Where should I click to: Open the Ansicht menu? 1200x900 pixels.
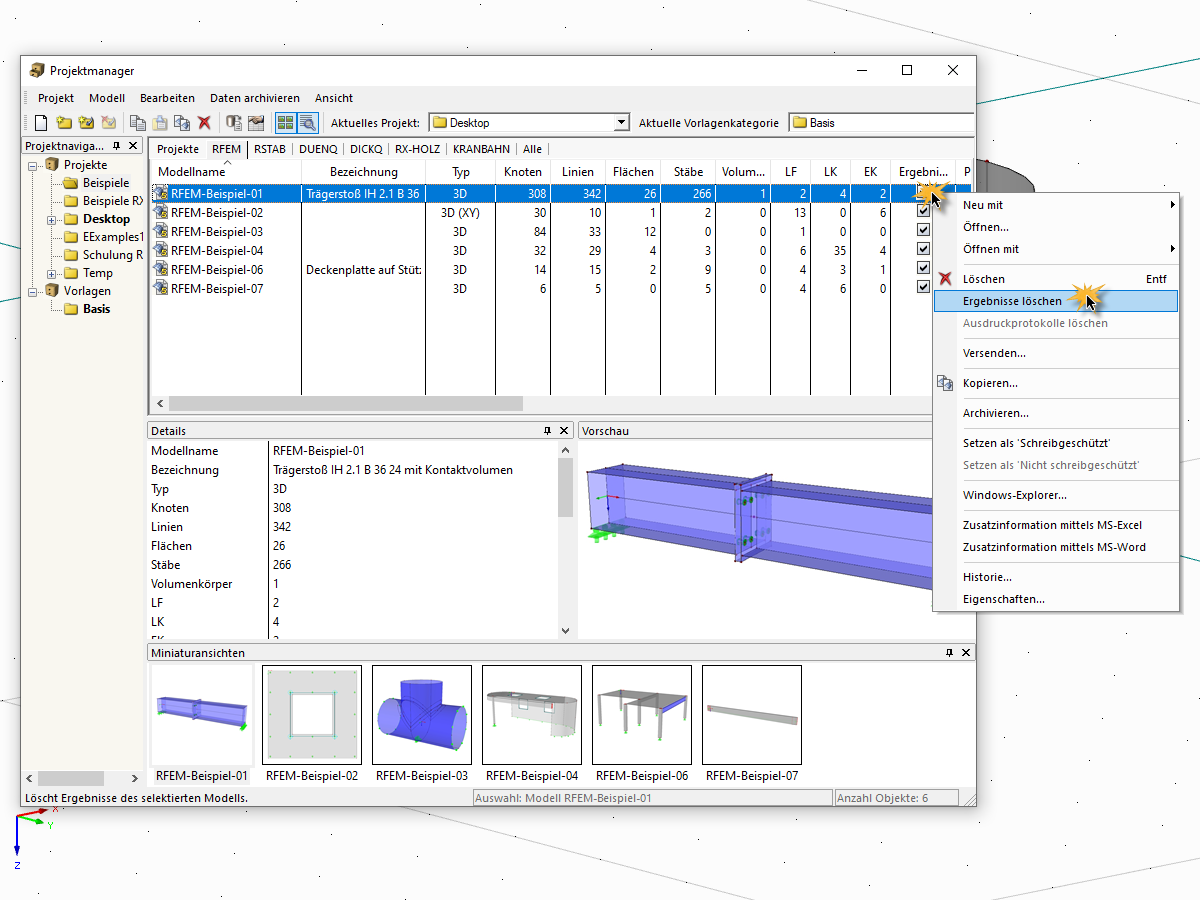[334, 98]
